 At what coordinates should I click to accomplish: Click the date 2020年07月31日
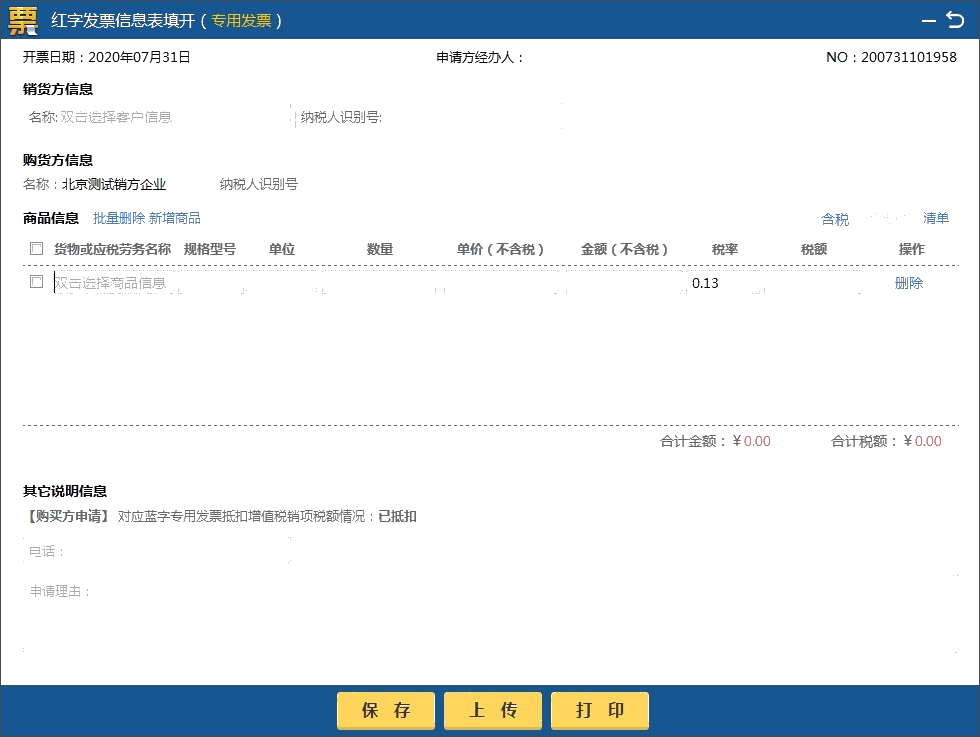click(x=139, y=57)
